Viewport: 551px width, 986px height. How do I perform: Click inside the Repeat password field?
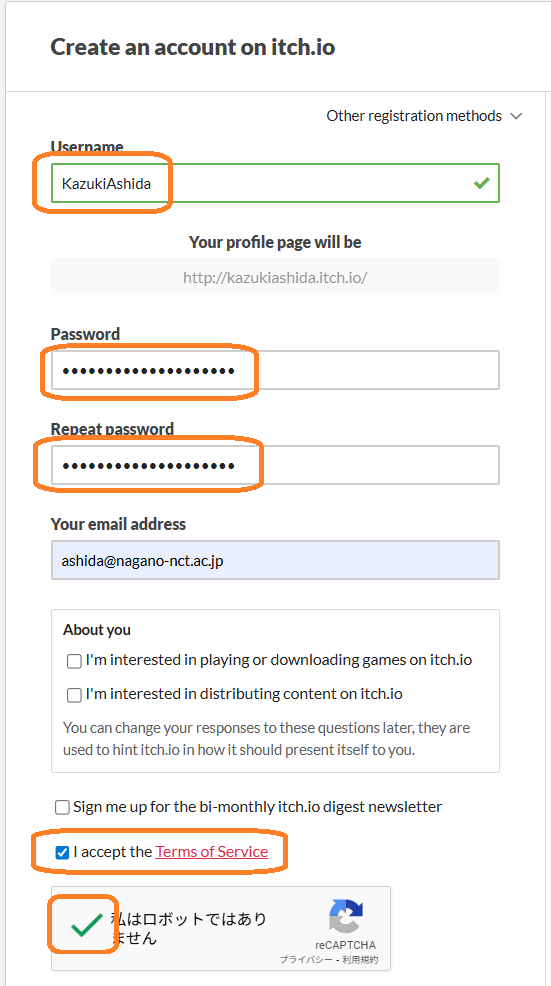[276, 465]
